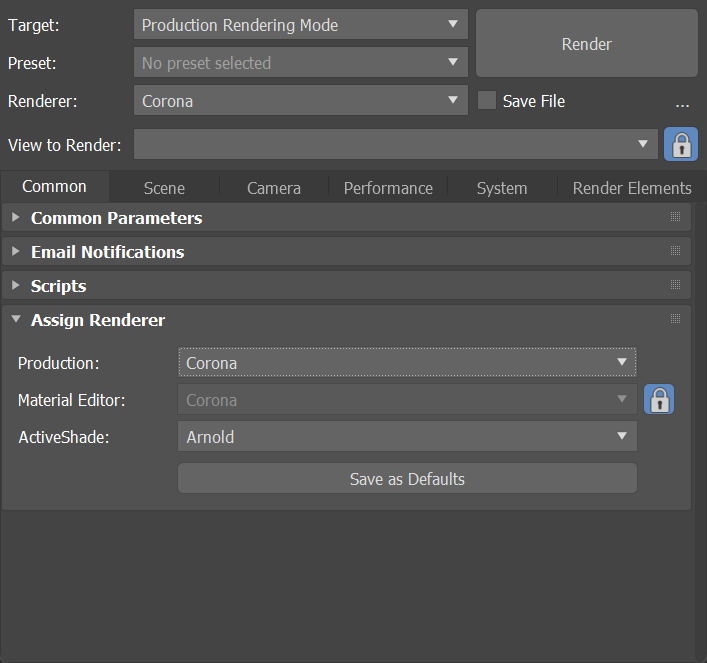
Task: Click the Material Editor lock icon
Action: [659, 400]
